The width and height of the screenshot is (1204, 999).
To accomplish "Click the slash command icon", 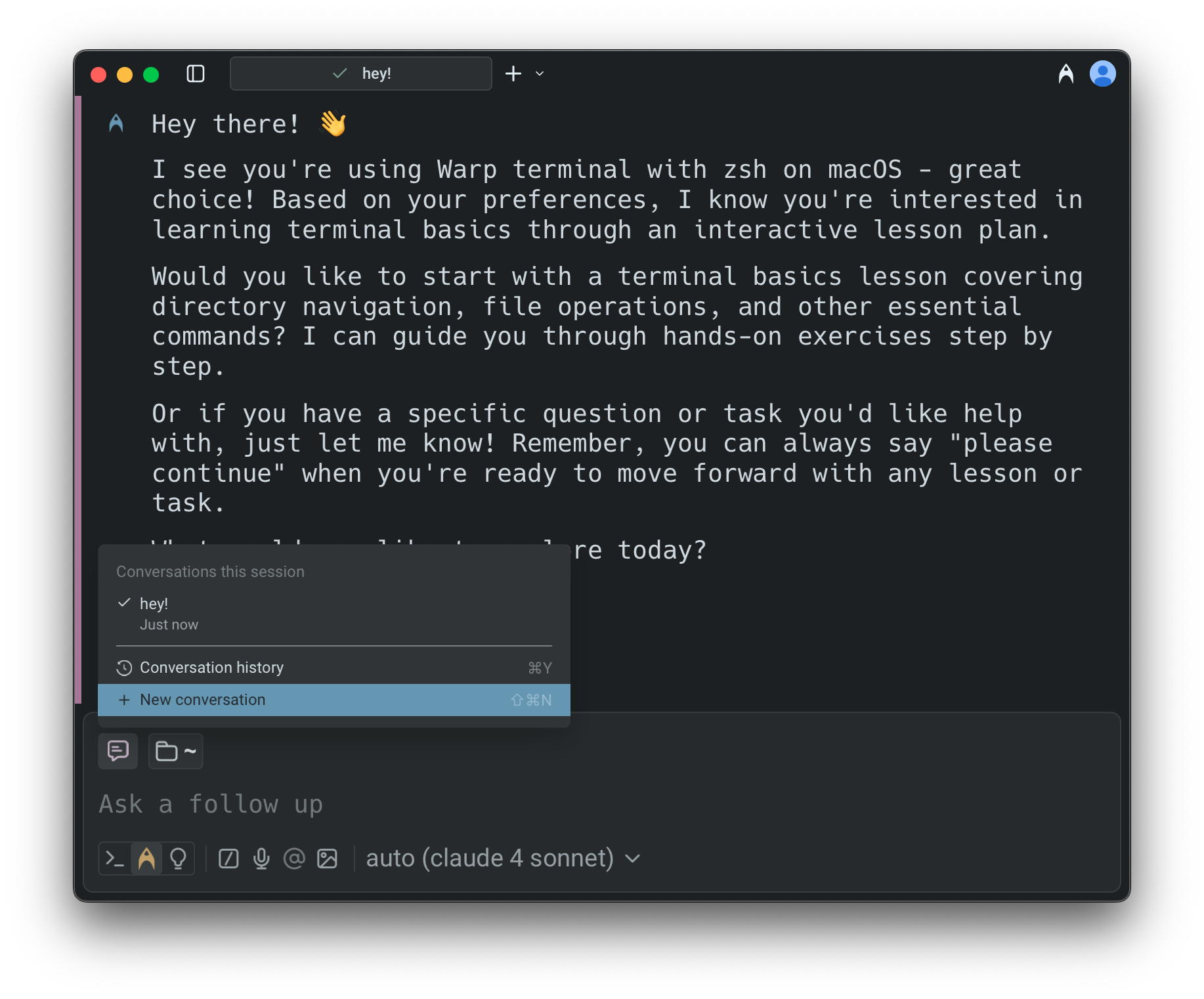I will [x=228, y=859].
